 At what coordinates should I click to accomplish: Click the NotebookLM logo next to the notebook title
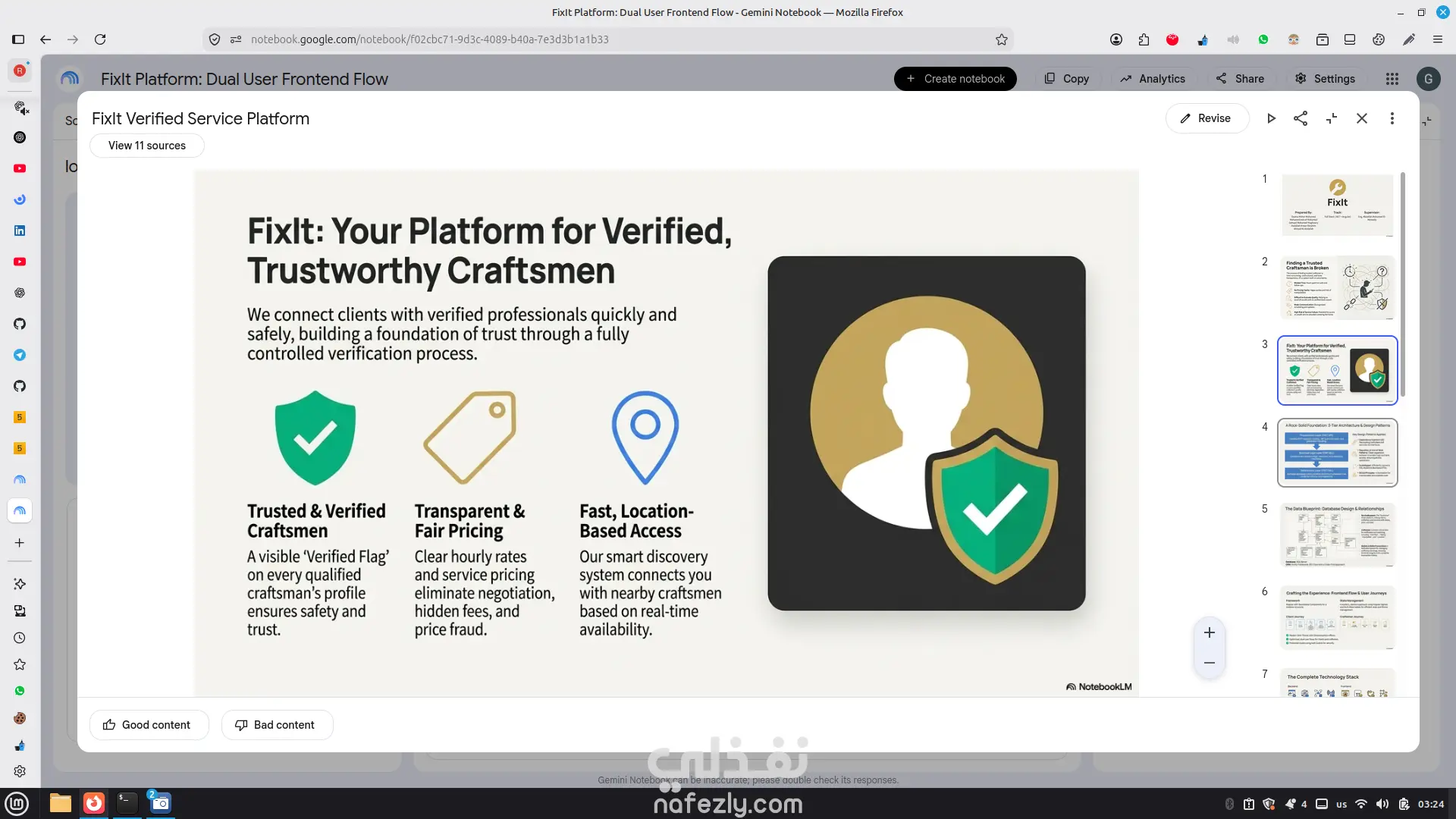click(70, 79)
